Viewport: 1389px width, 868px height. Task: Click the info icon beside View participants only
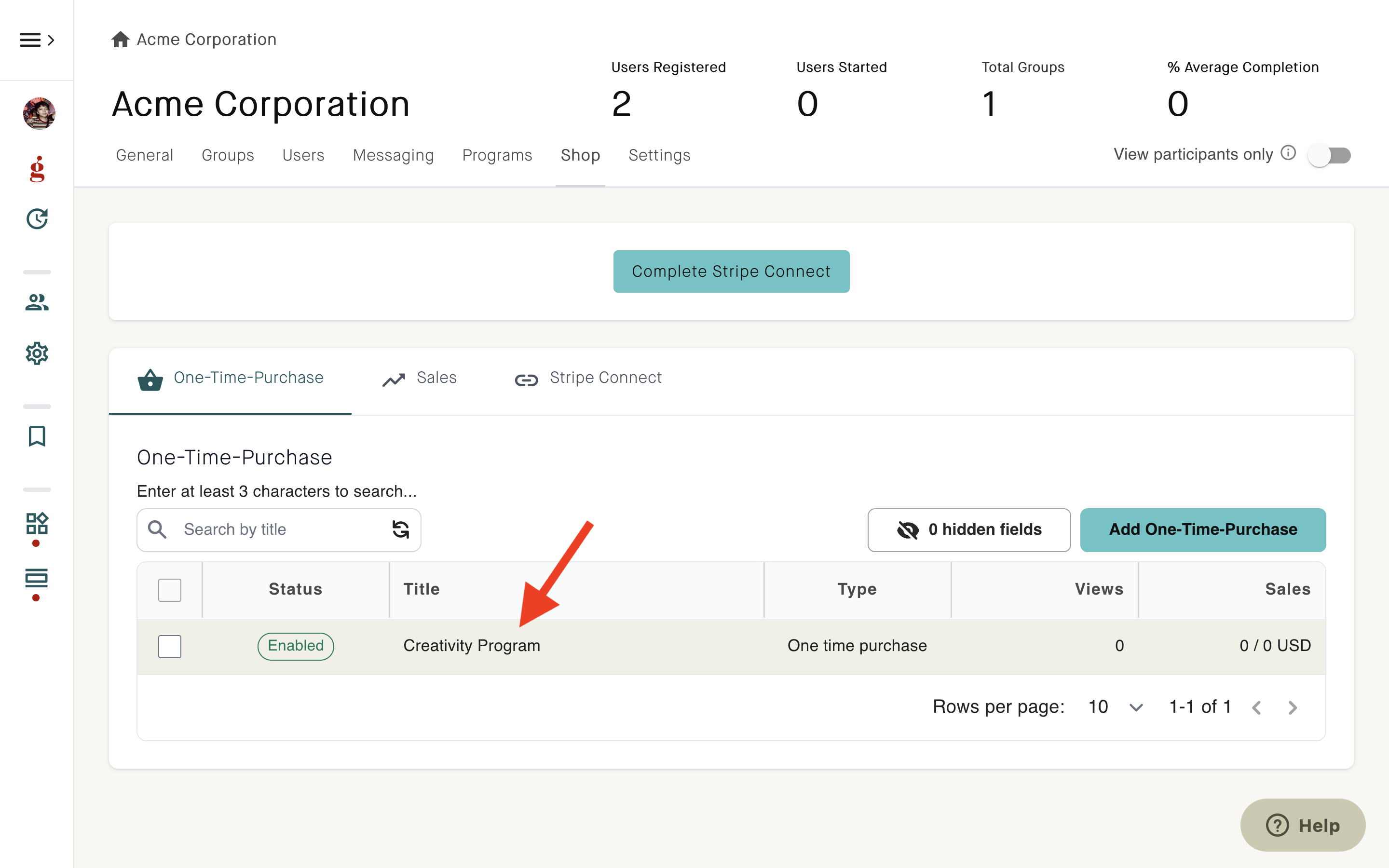point(1289,153)
